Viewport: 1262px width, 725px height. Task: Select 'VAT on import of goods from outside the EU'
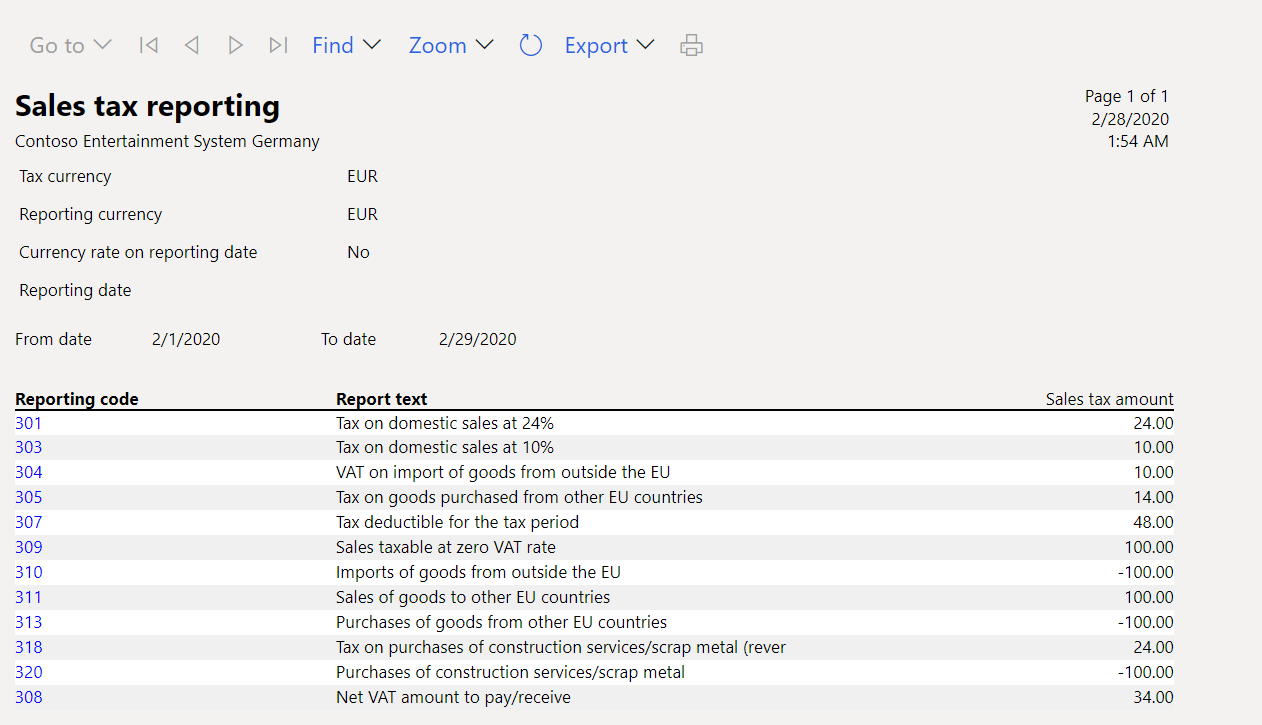503,473
